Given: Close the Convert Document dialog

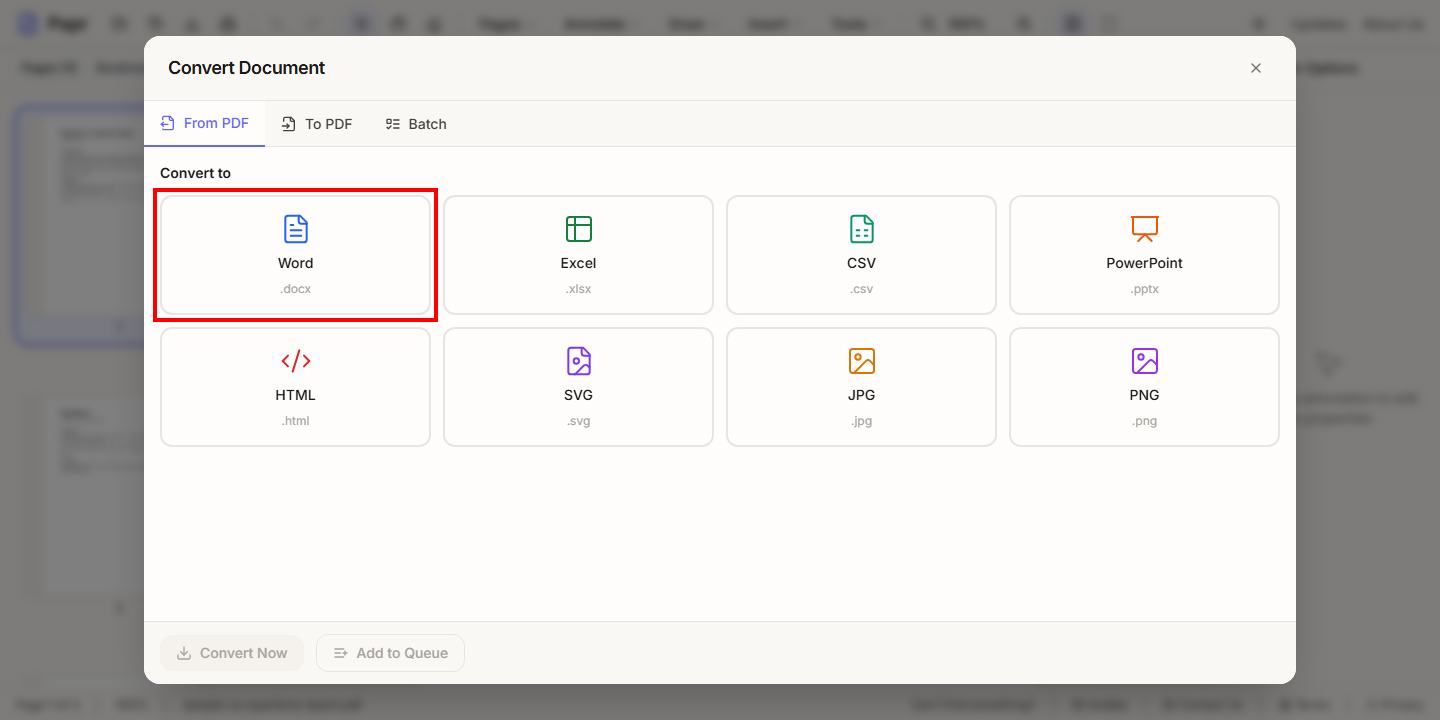Looking at the screenshot, I should 1256,68.
